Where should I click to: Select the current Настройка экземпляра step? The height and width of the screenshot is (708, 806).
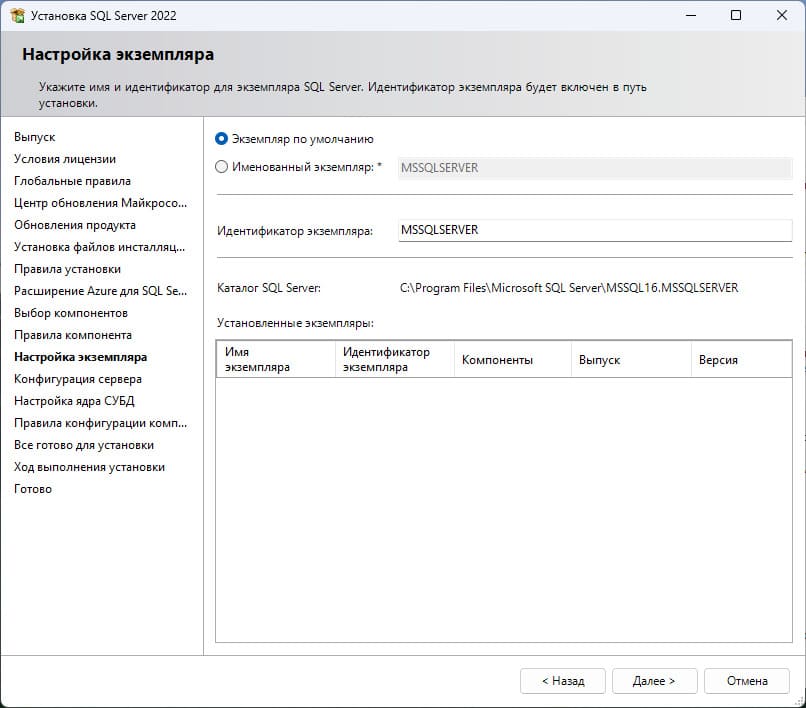[81, 357]
